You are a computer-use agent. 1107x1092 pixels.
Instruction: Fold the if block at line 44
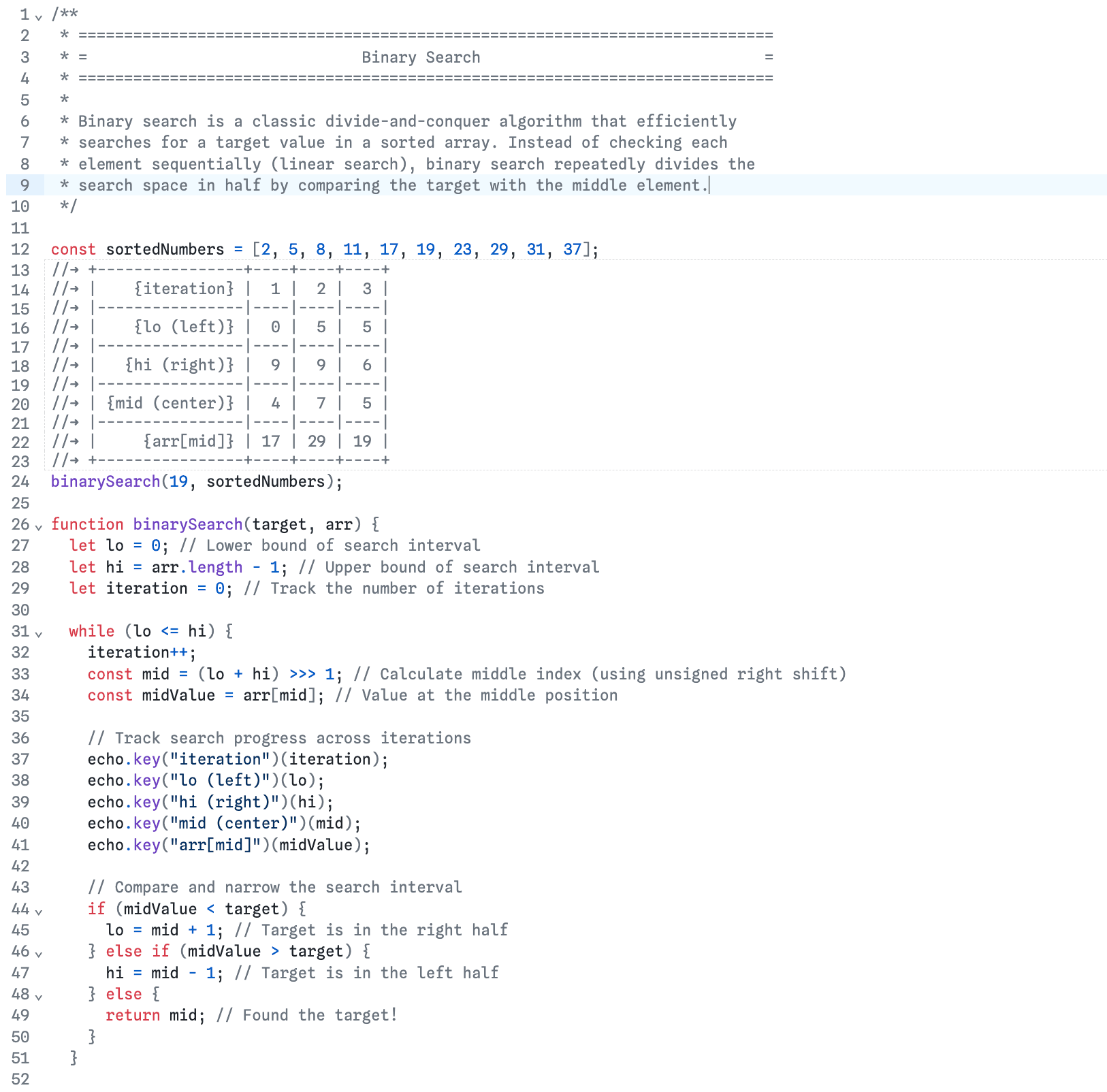pos(39,911)
